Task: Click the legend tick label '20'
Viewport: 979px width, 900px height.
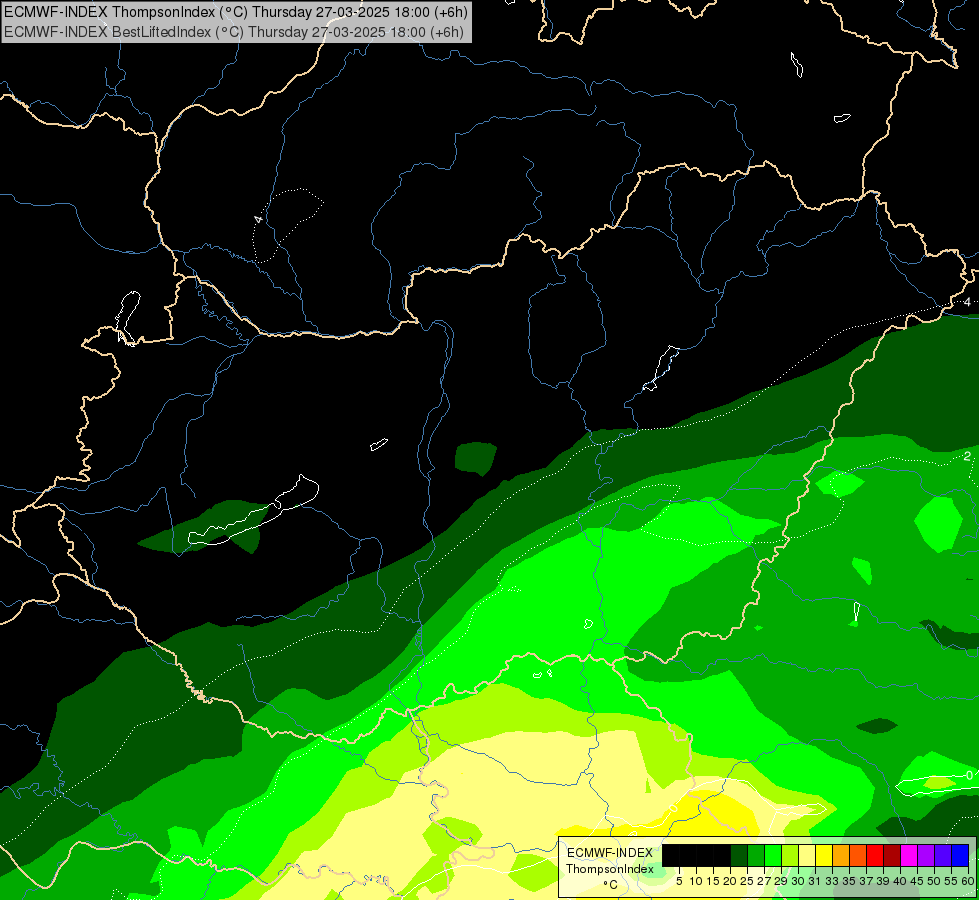Action: [x=730, y=881]
